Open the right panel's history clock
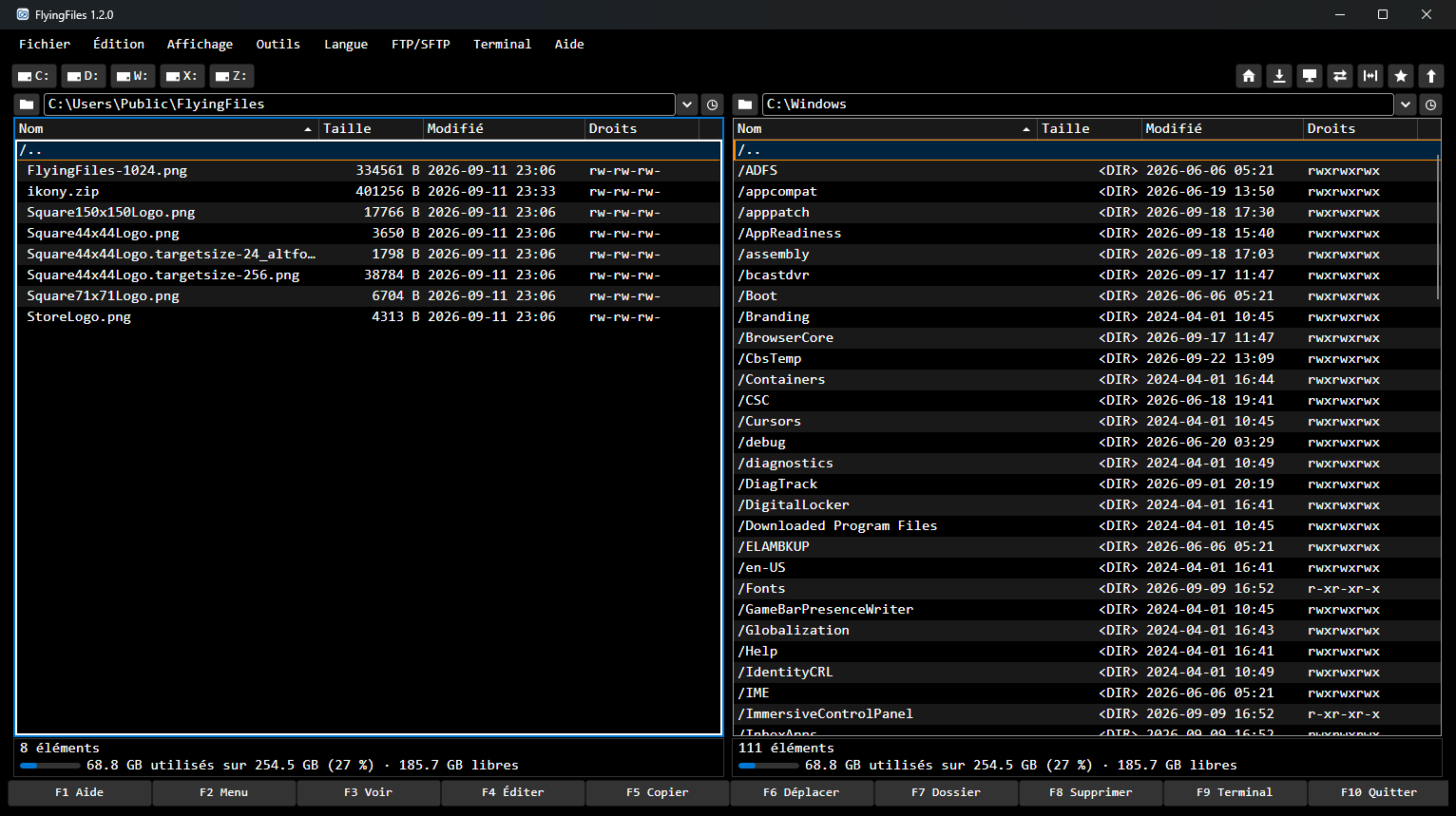Screen dimensions: 1456x816 (1430, 104)
